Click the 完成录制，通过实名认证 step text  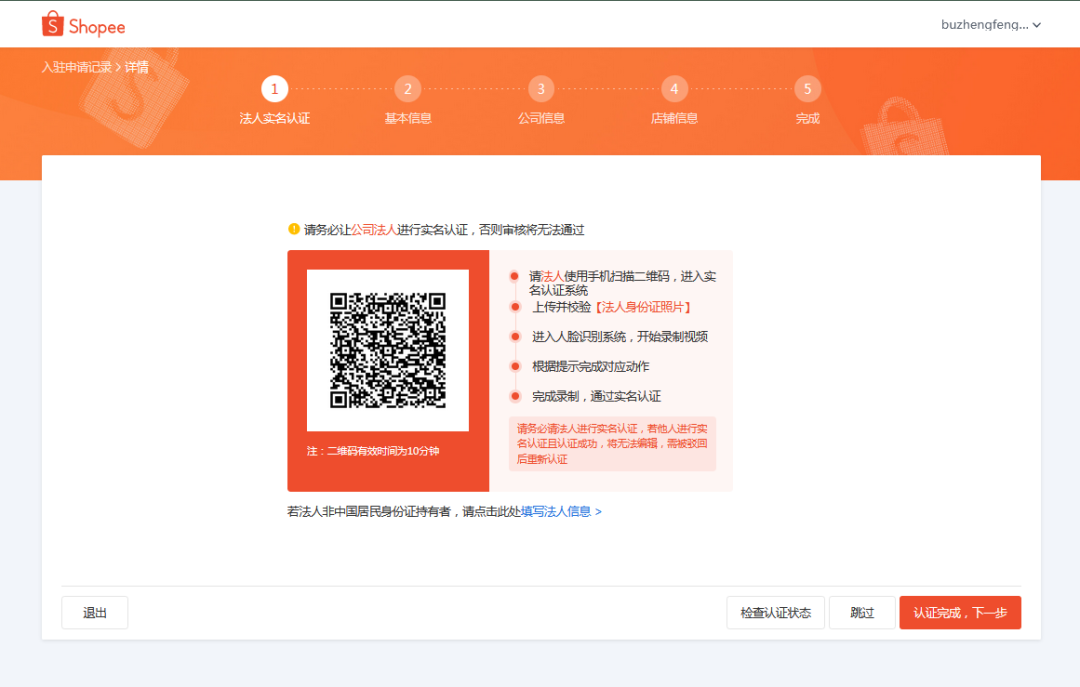pyautogui.click(x=596, y=396)
